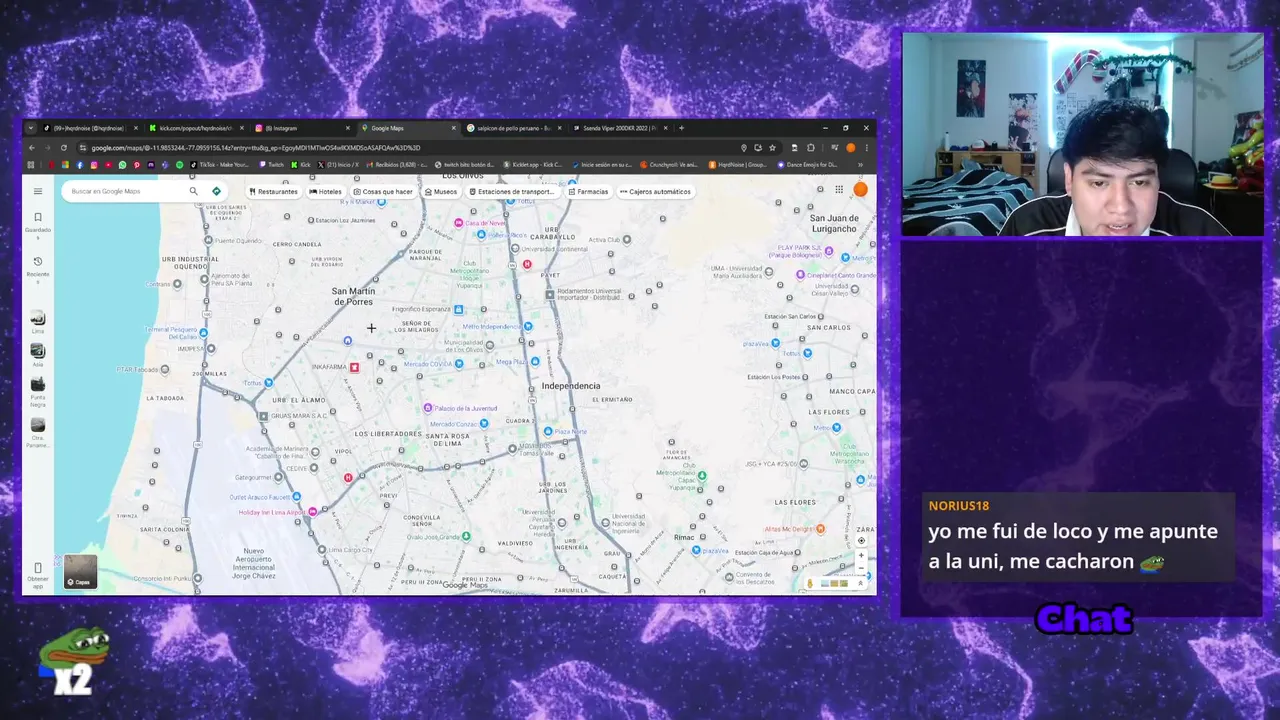Open a new browser tab
Image resolution: width=1280 pixels, height=720 pixels.
[x=682, y=128]
